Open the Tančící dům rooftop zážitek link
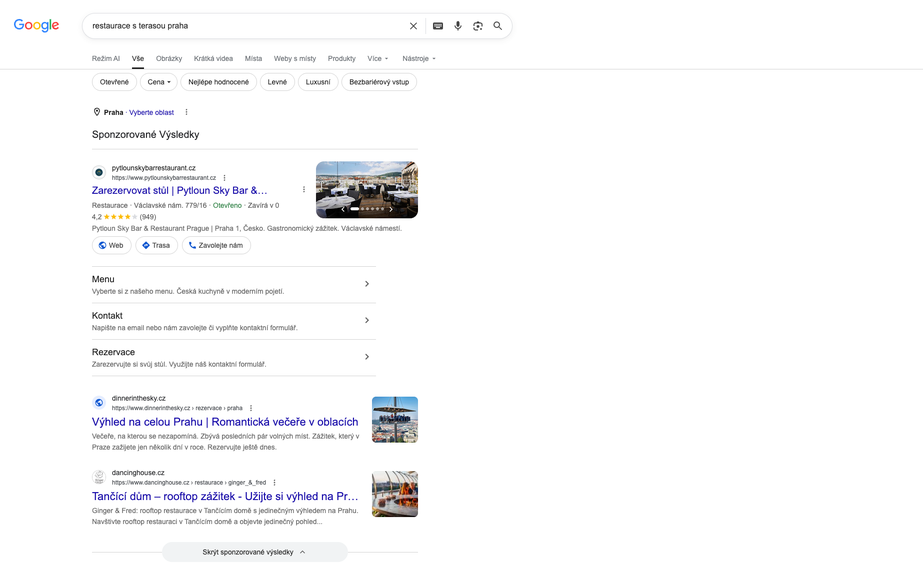 point(225,496)
